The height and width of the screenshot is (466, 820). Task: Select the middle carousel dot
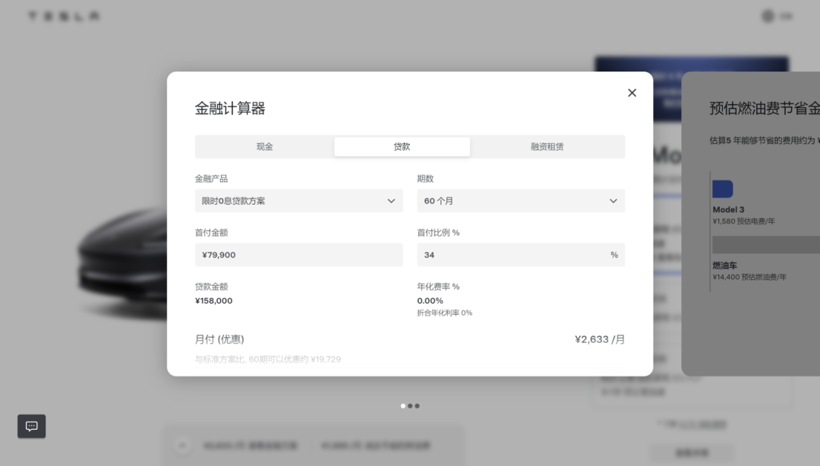click(410, 406)
